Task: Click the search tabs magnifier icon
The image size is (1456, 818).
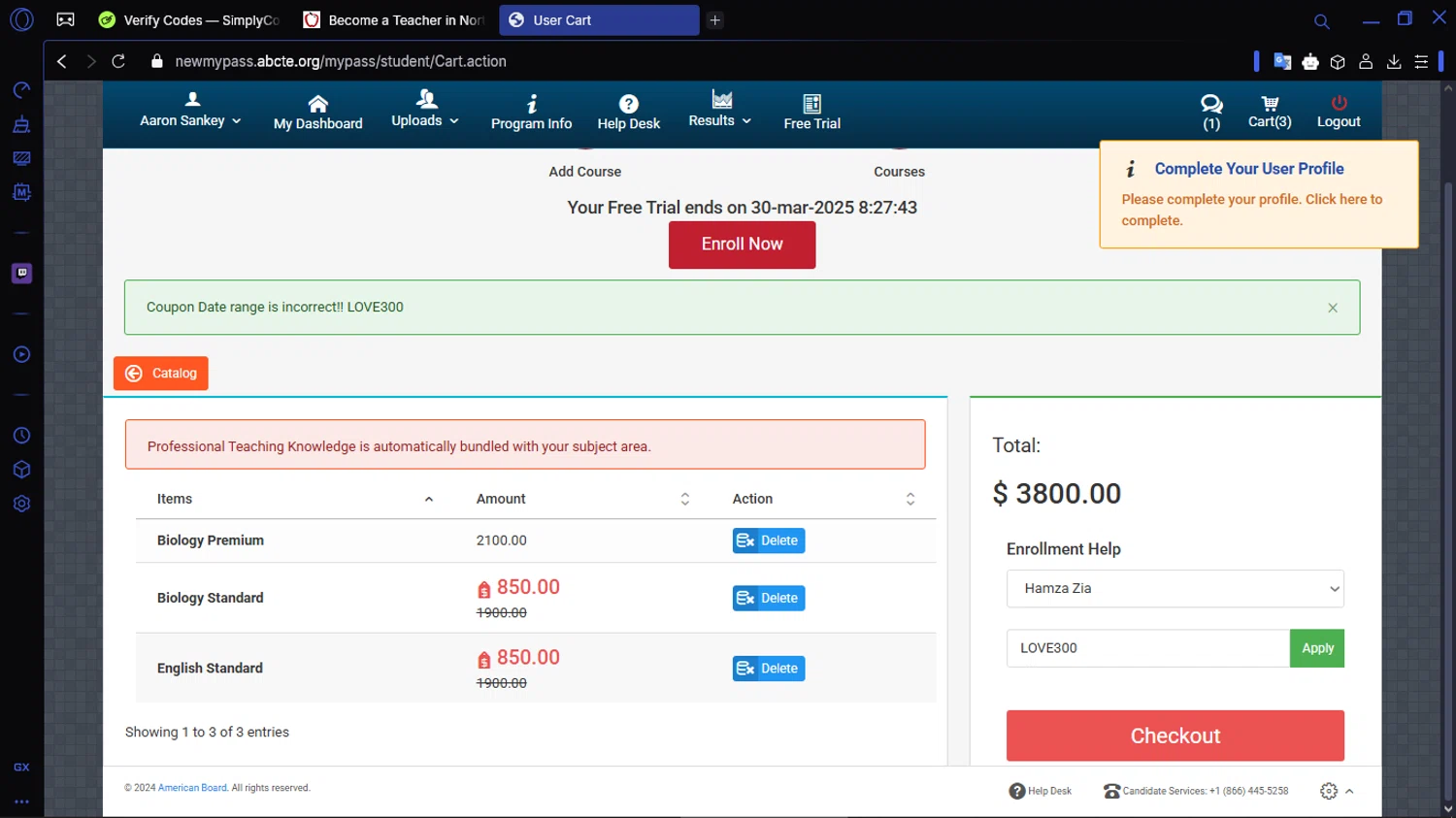Action: click(x=1321, y=21)
